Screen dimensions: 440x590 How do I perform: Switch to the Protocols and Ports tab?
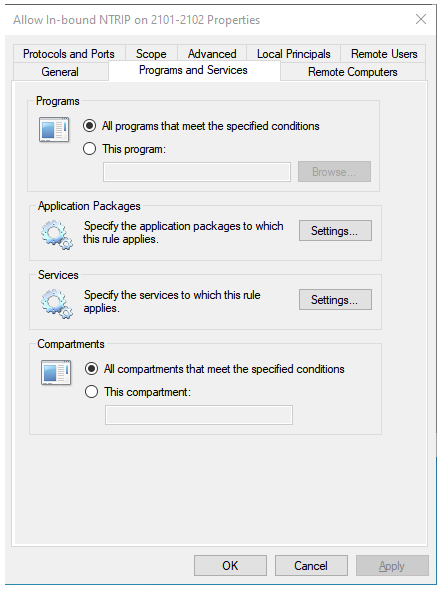coord(69,54)
